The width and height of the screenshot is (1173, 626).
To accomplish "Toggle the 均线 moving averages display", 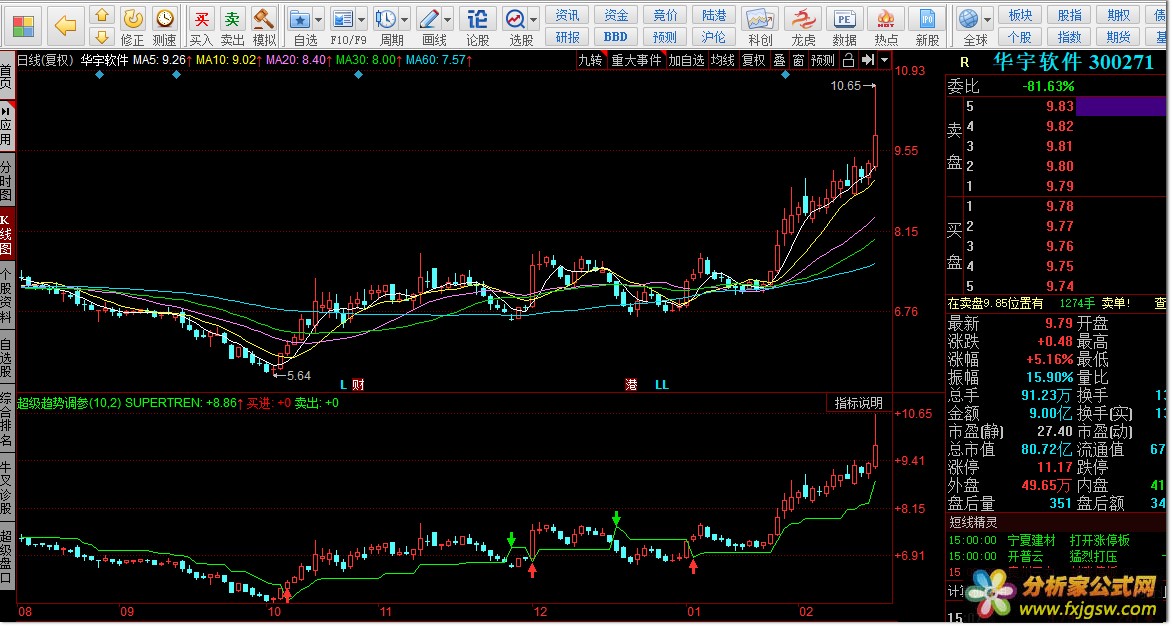I will pyautogui.click(x=723, y=60).
